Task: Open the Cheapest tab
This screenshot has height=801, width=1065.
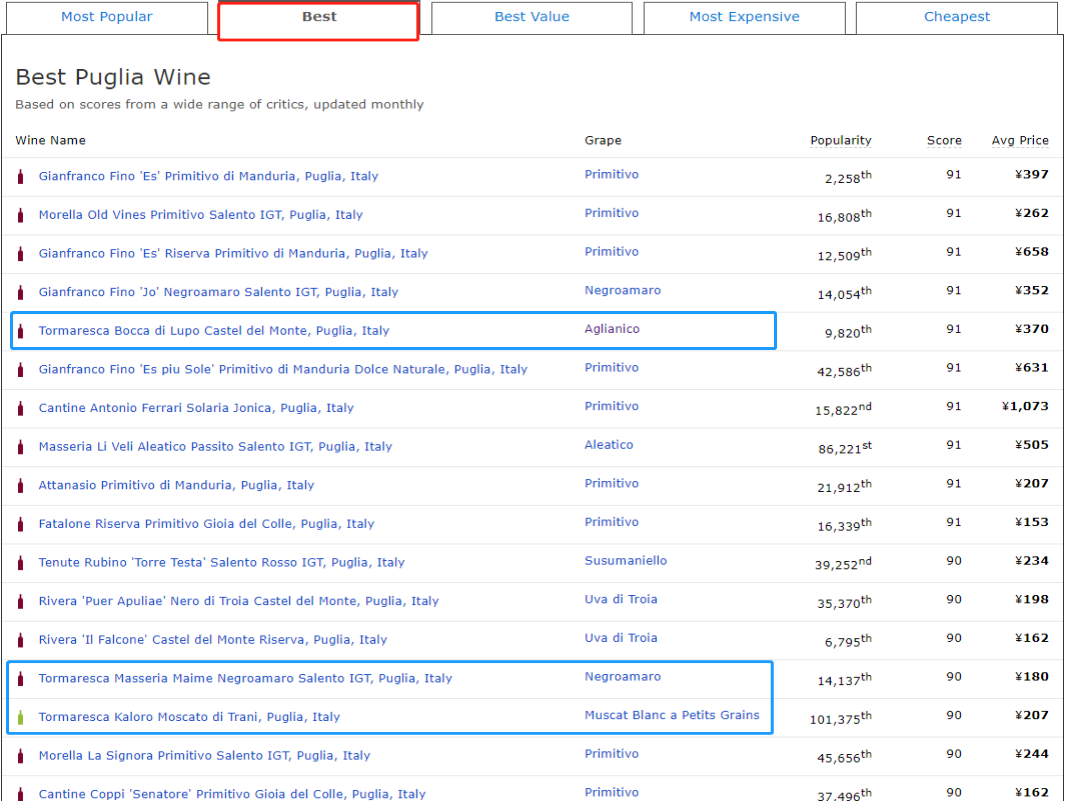Action: (956, 17)
